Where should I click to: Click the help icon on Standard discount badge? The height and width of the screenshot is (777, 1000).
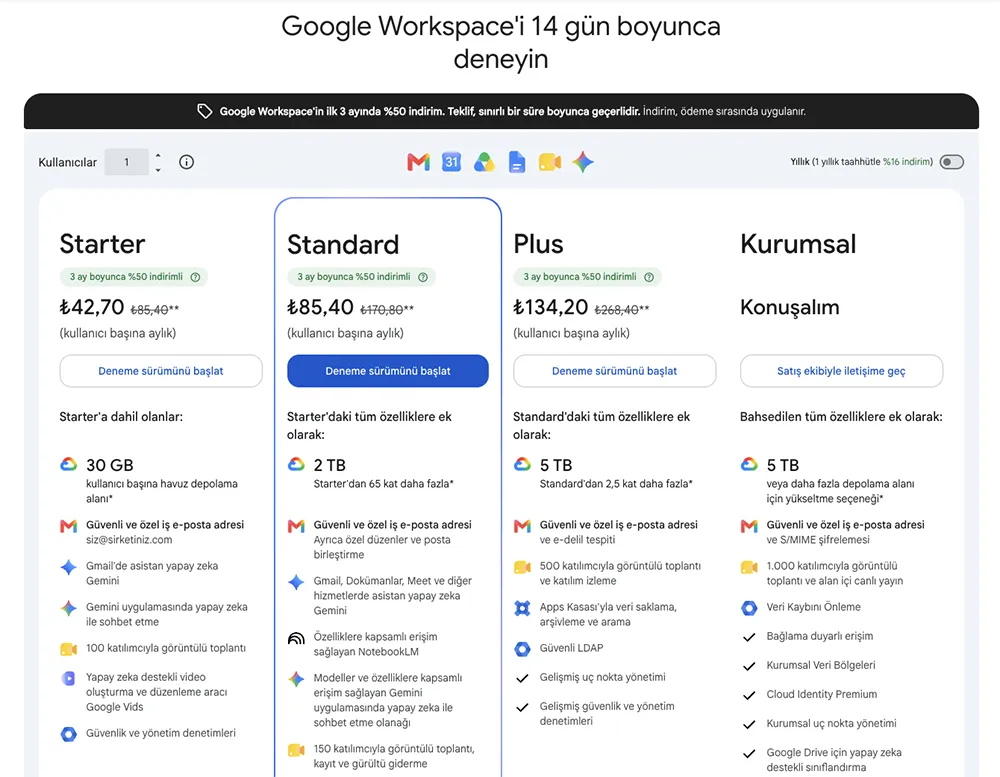423,277
